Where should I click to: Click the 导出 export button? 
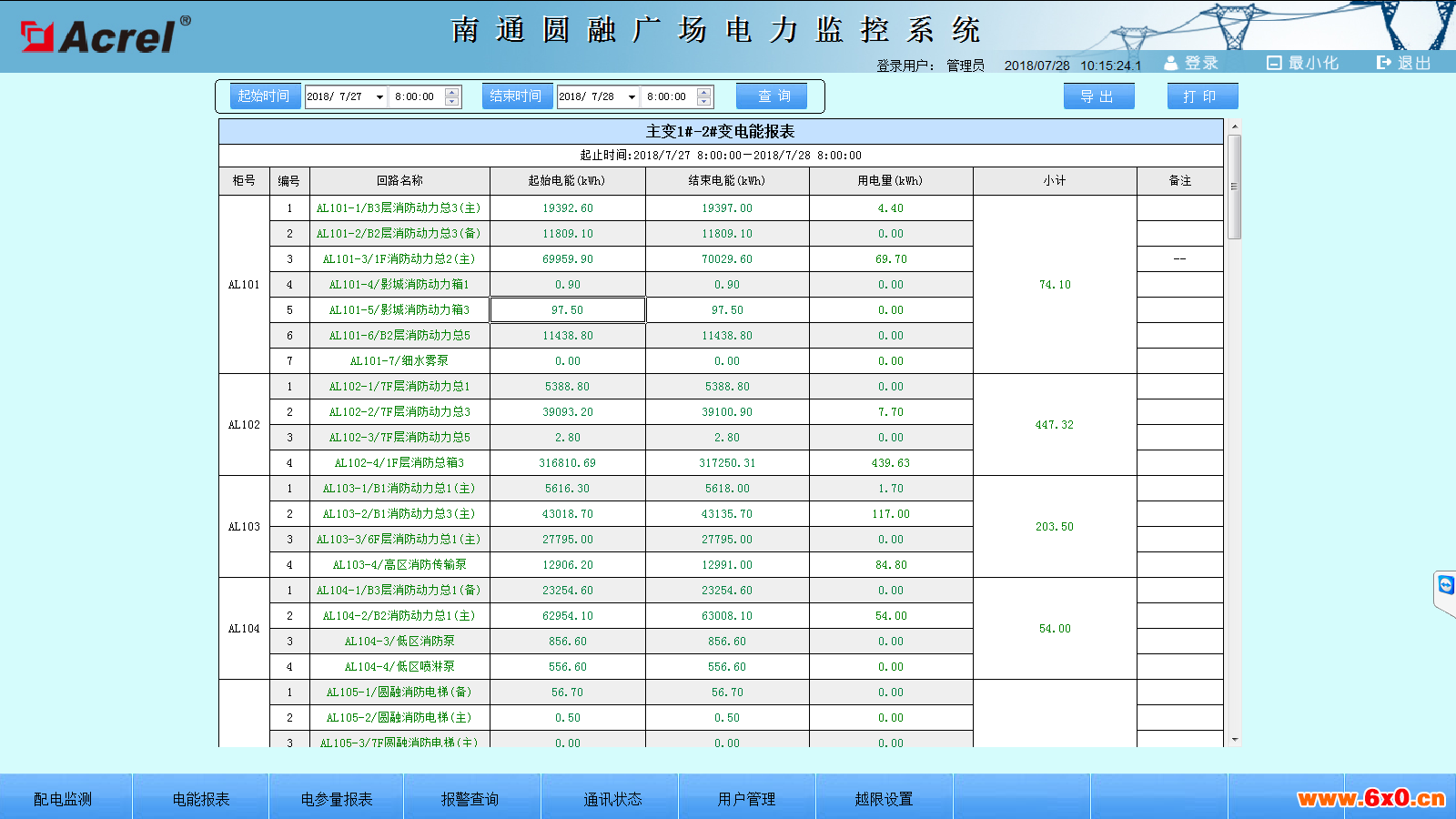tap(1098, 96)
